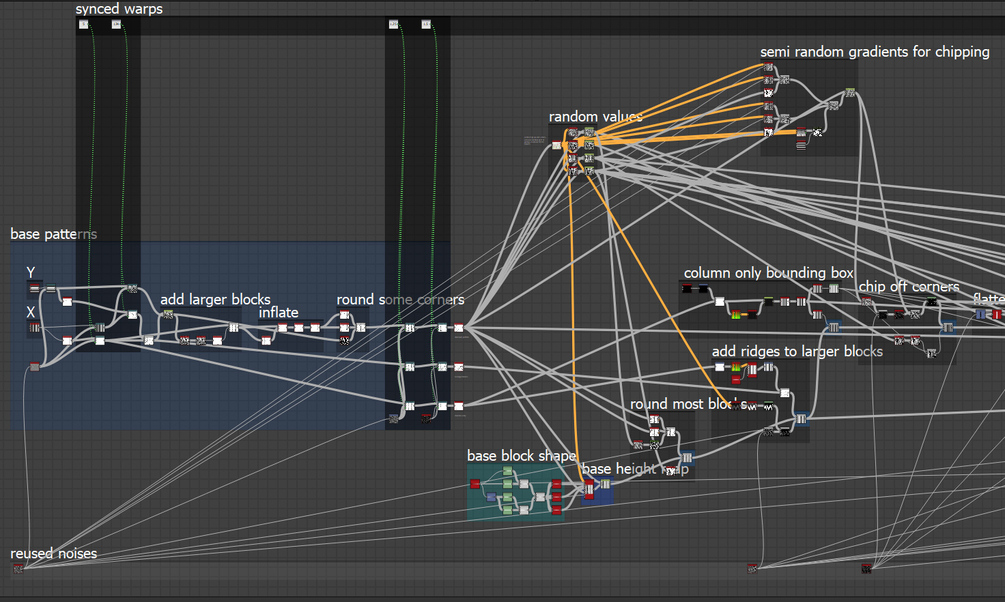Select the gray node at base patterns bottom-left

35,367
